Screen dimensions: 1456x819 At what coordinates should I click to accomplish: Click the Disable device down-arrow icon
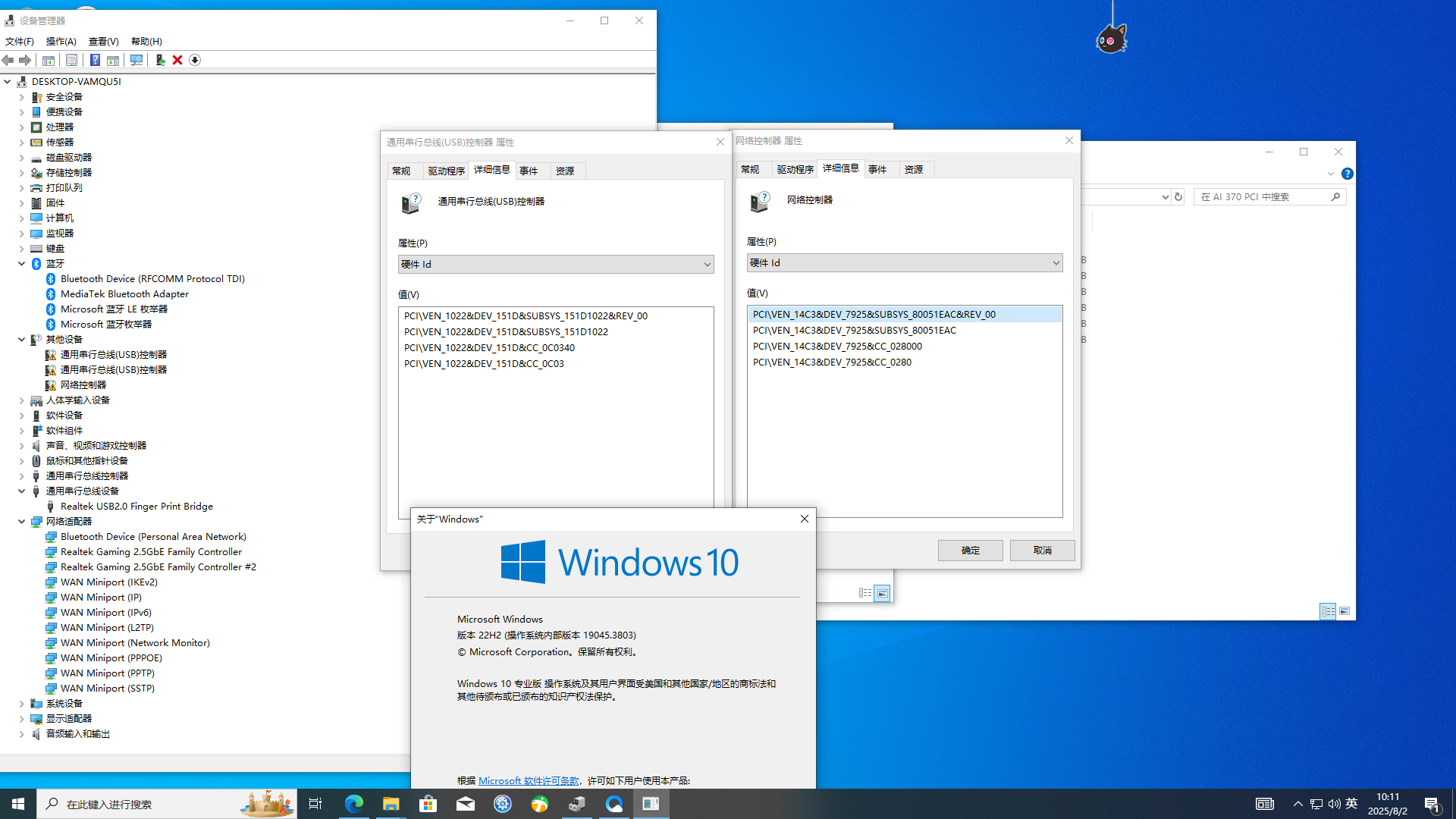[195, 60]
